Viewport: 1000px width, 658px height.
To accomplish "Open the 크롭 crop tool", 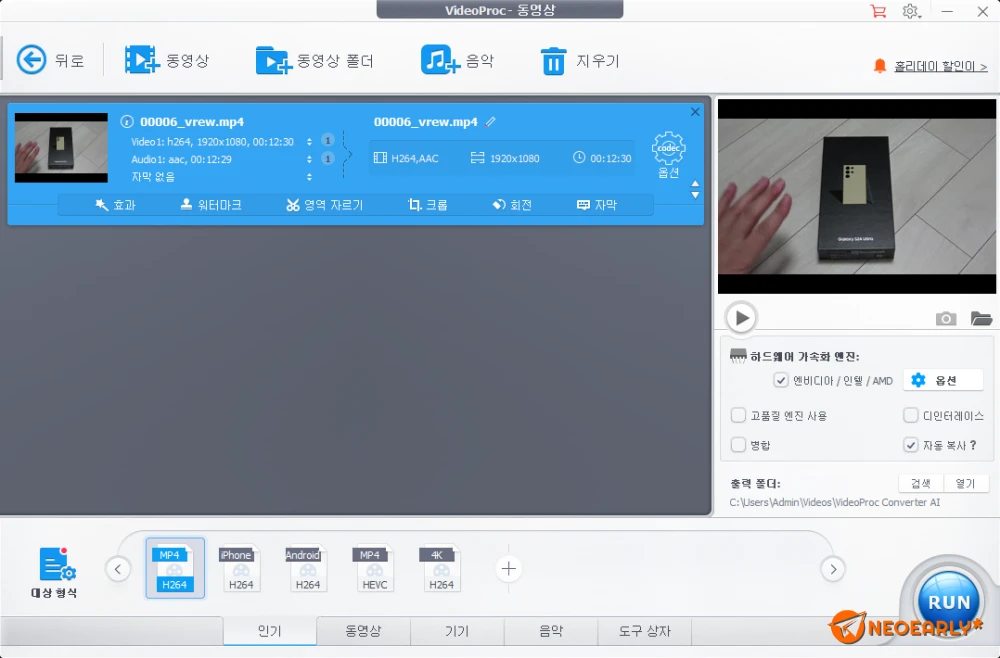I will (428, 205).
